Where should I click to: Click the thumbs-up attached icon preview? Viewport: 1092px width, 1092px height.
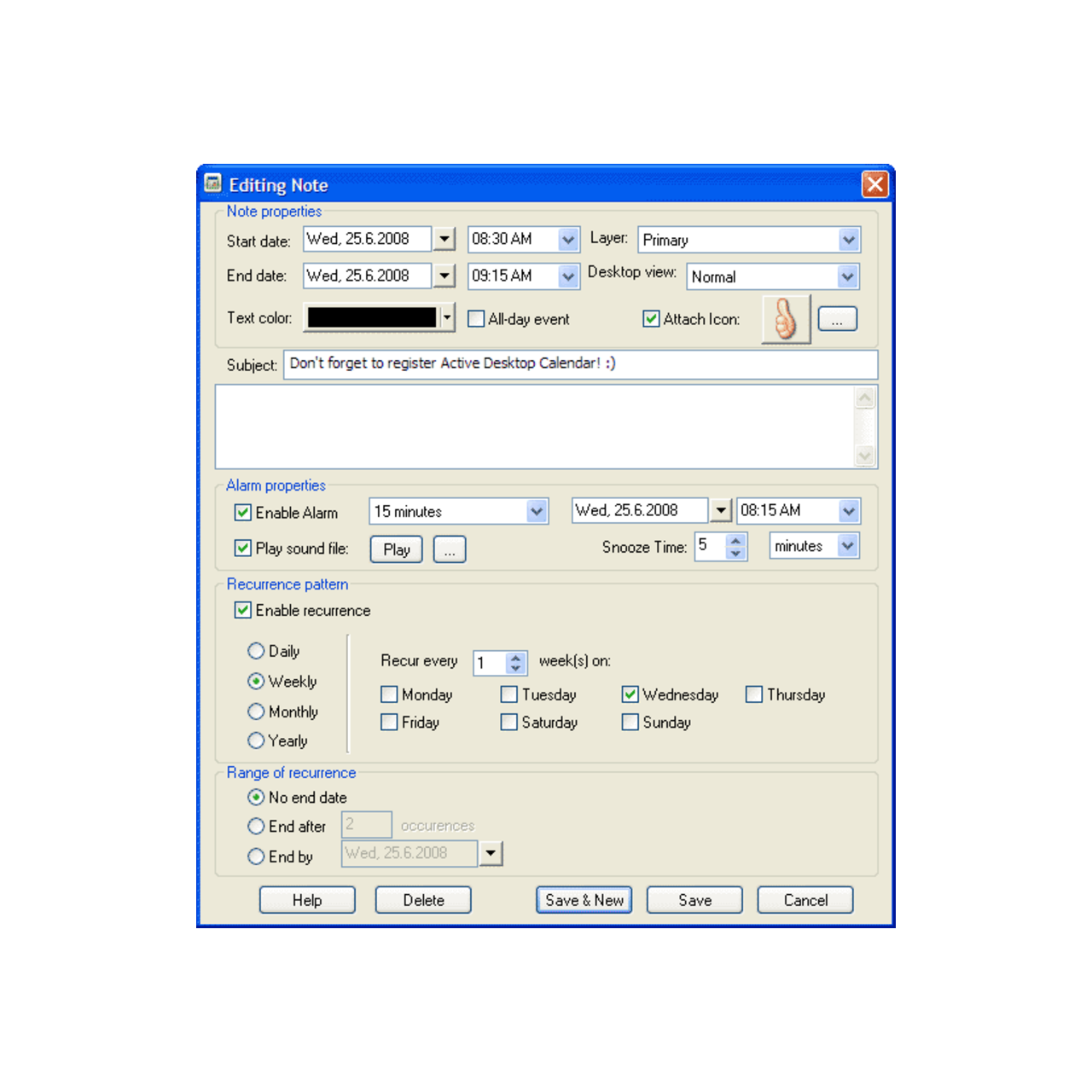786,319
